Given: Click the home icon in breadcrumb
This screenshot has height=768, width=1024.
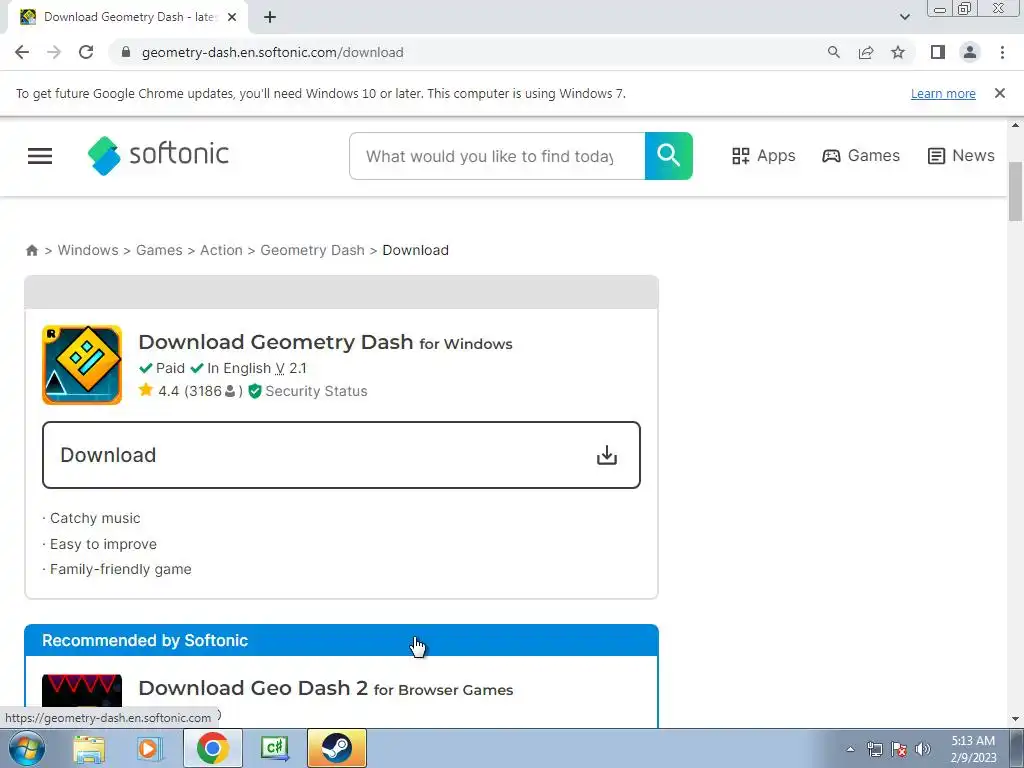Looking at the screenshot, I should pyautogui.click(x=31, y=250).
